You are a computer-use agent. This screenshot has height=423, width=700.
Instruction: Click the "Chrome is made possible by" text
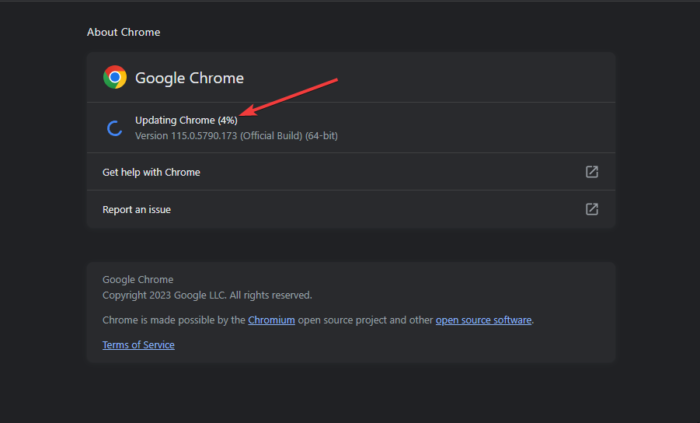172,320
